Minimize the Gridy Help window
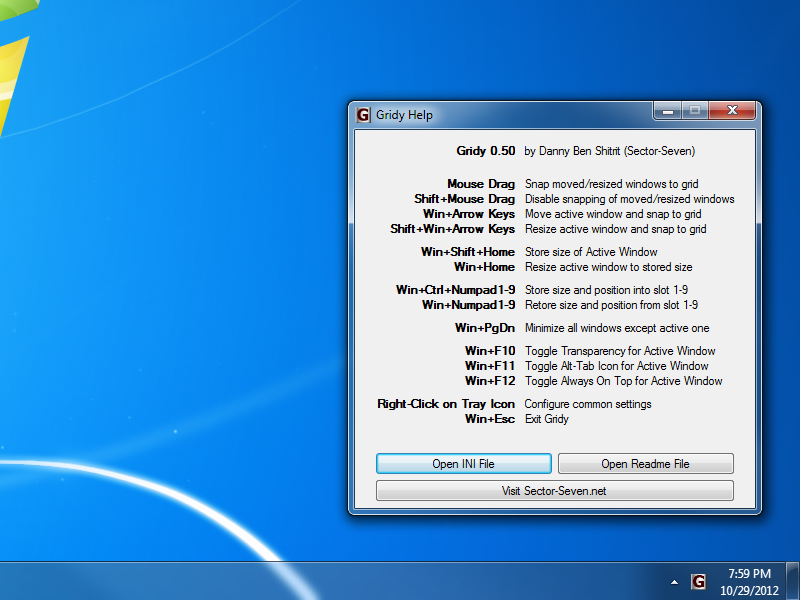Image resolution: width=800 pixels, height=600 pixels. tap(668, 111)
